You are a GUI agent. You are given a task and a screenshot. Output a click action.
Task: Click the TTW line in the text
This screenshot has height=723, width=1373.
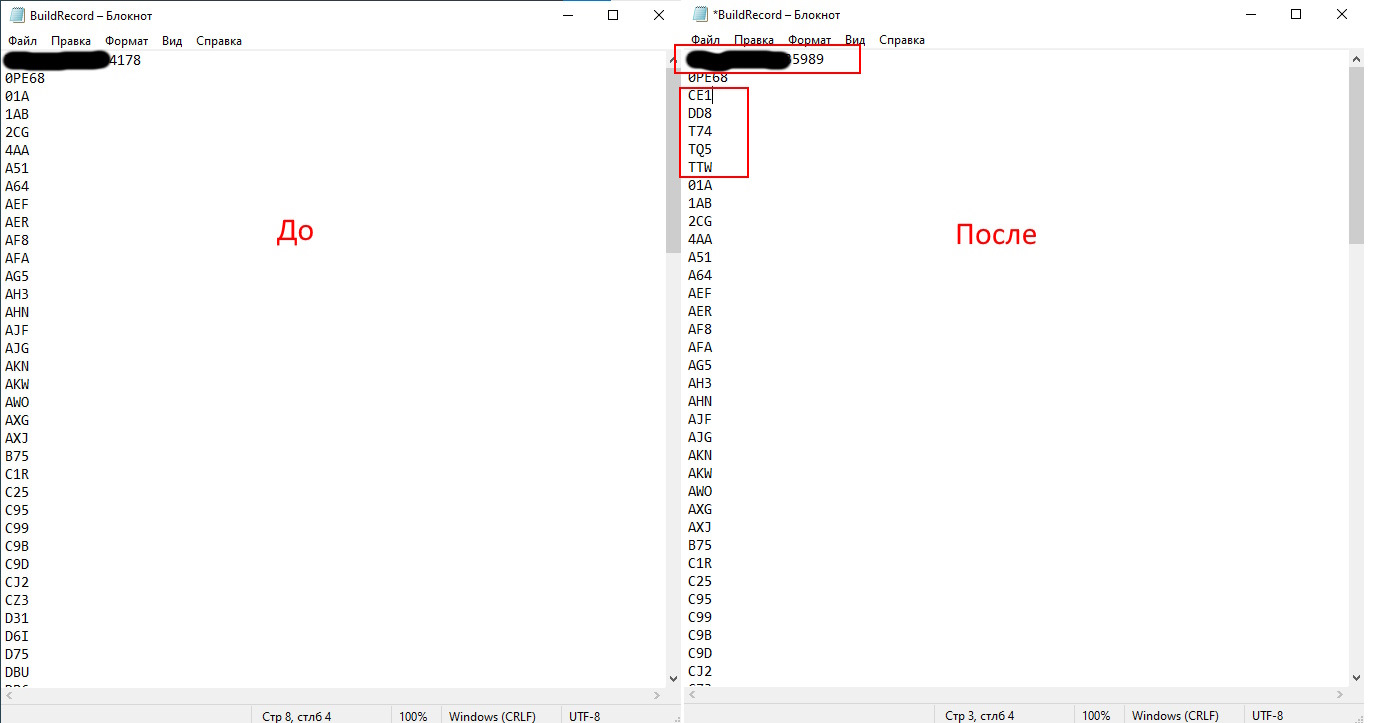pos(700,167)
